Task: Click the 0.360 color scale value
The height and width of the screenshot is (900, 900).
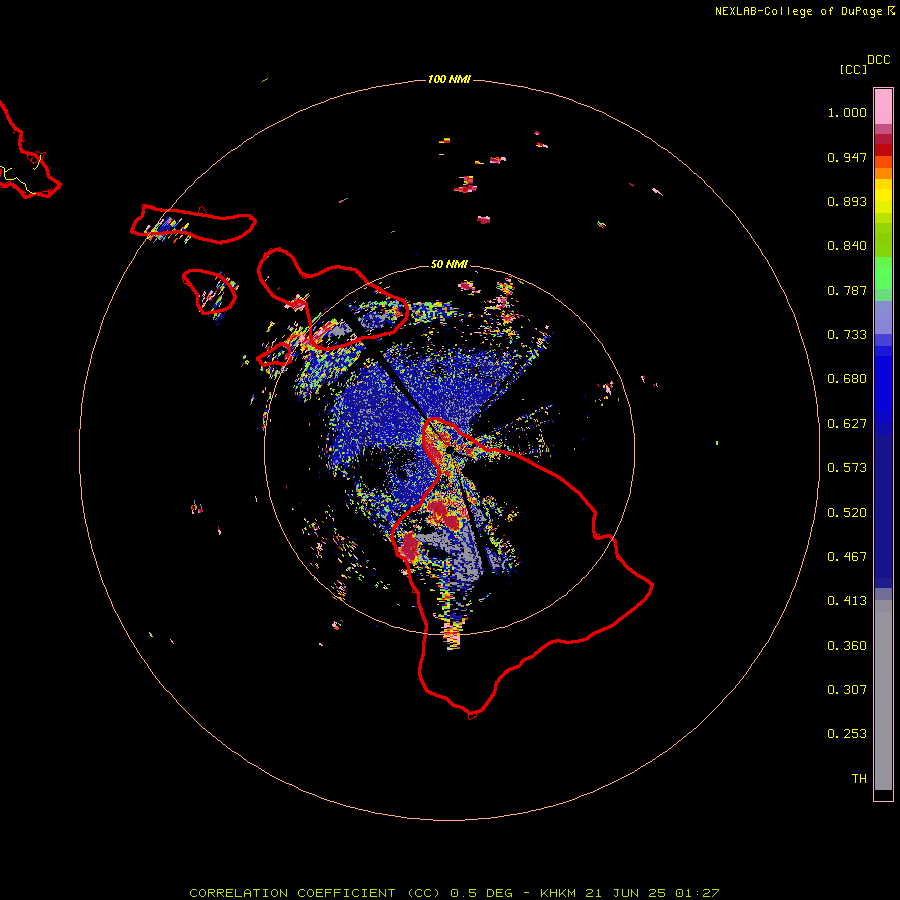Action: [847, 646]
